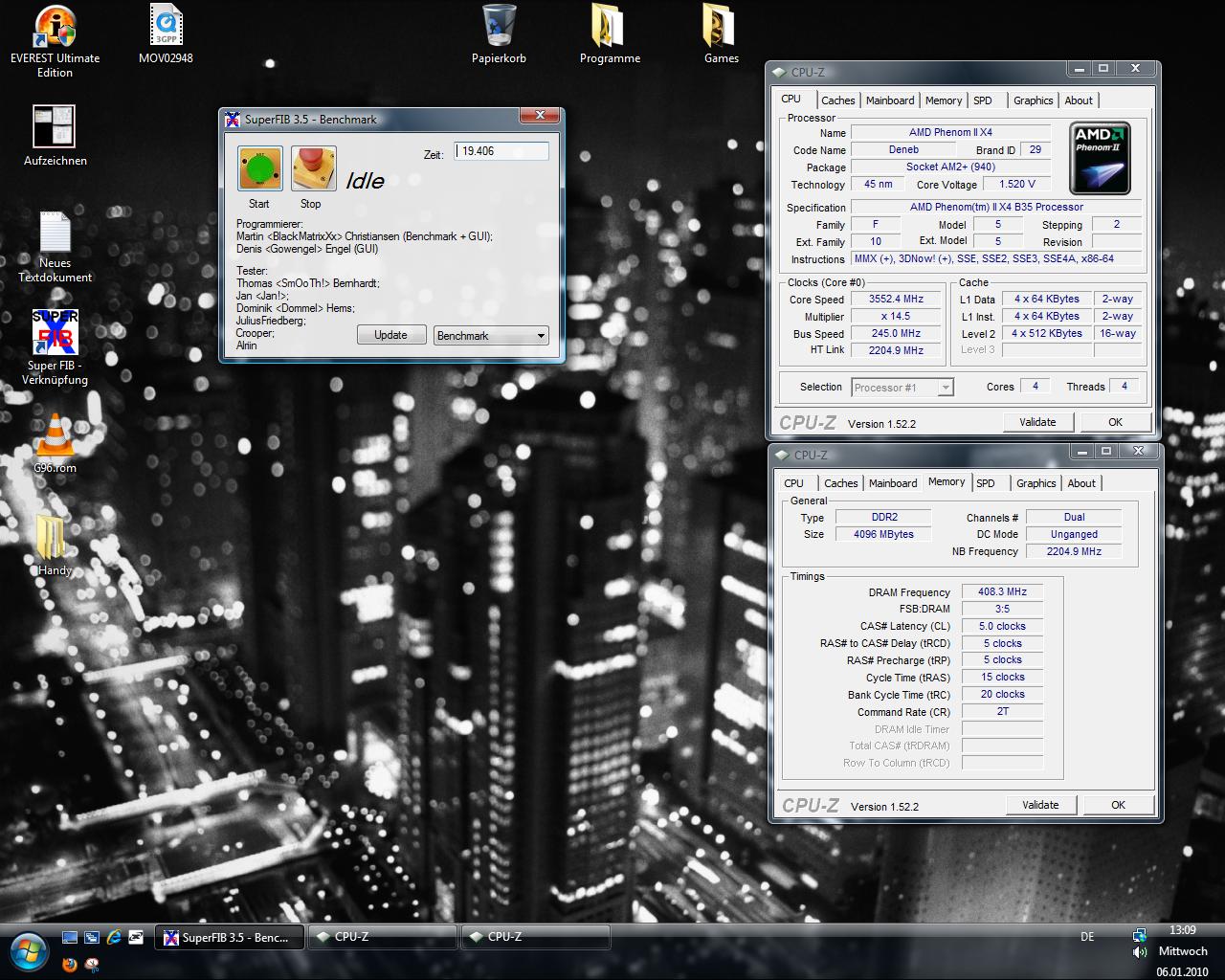Image resolution: width=1225 pixels, height=980 pixels.
Task: Click the Core Speed value 3552.4 MHz
Action: (897, 299)
